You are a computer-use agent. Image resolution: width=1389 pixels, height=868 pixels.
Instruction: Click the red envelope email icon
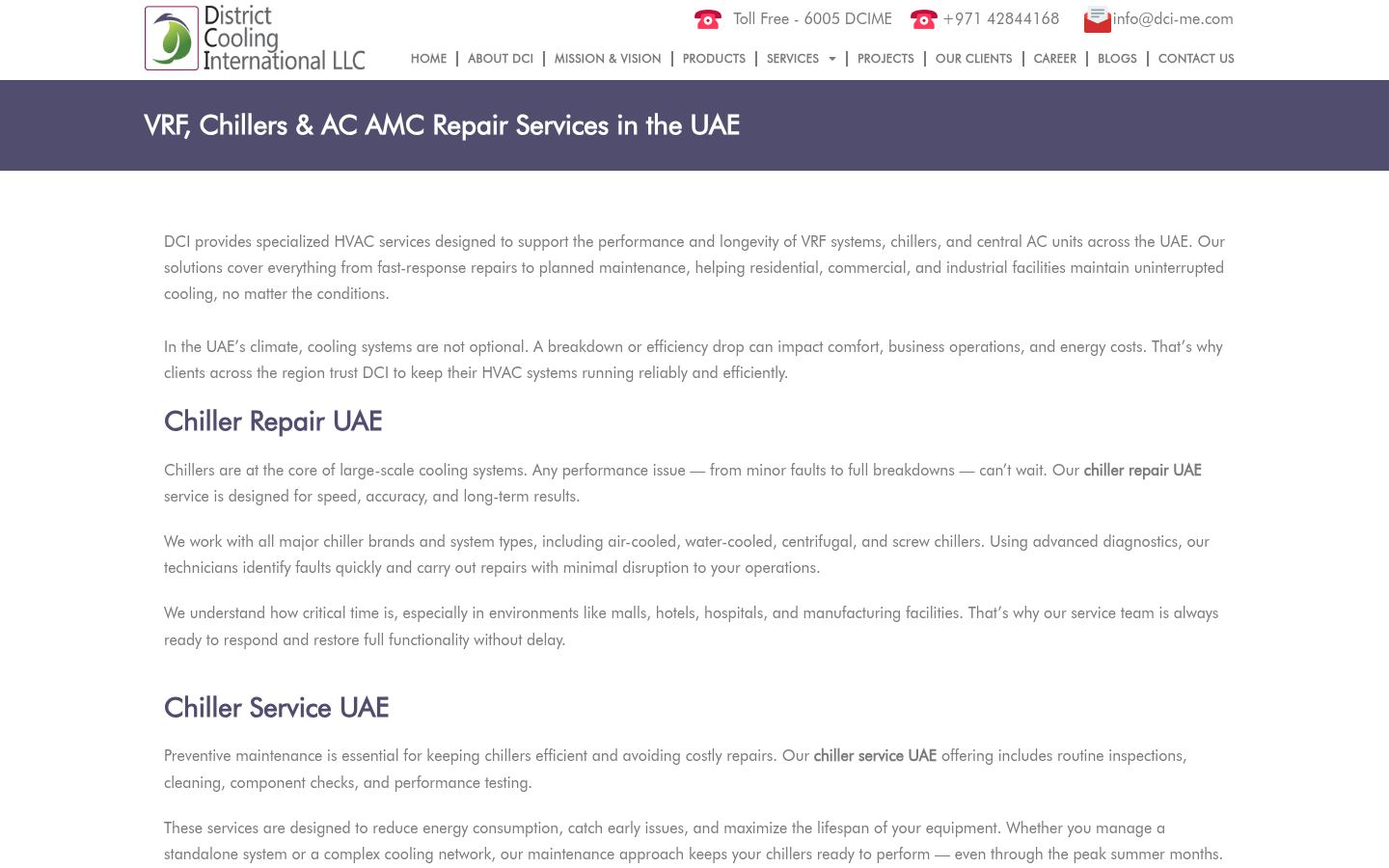click(1097, 19)
